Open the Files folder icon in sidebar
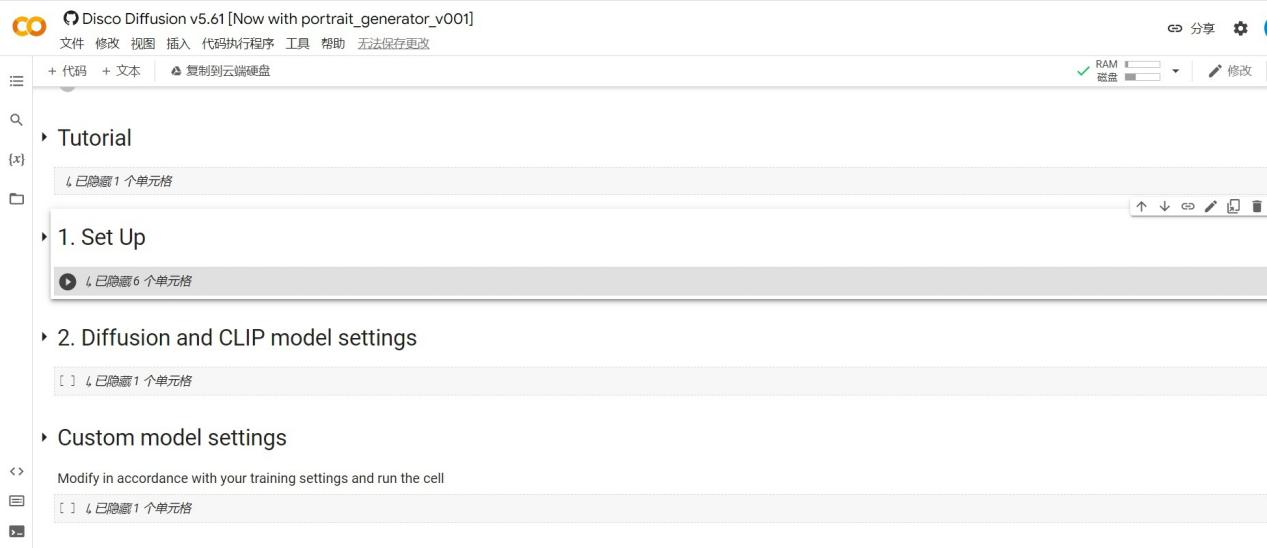The height and width of the screenshot is (548, 1267). click(x=16, y=199)
